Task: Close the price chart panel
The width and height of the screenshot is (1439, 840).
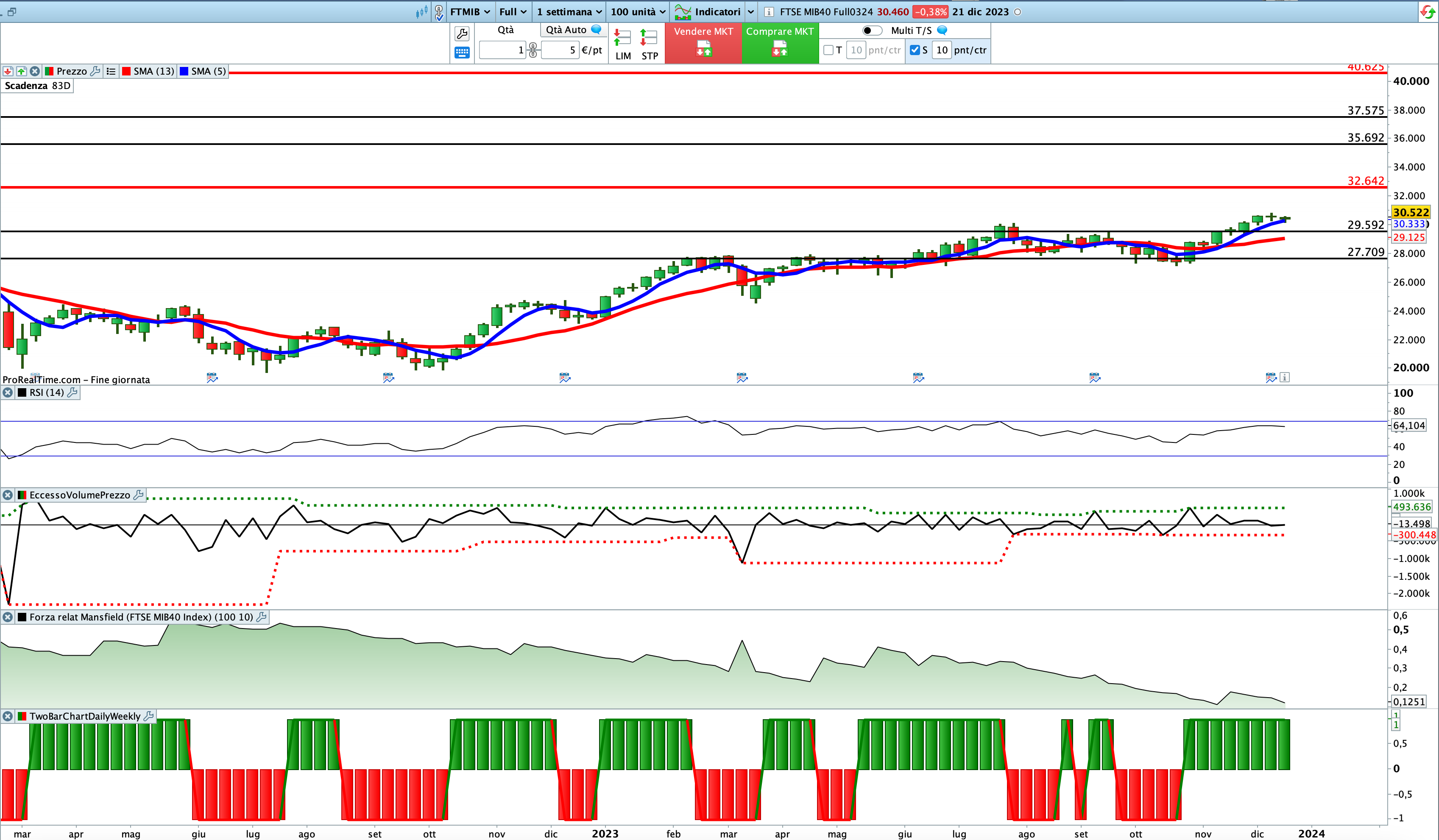Action: point(35,71)
